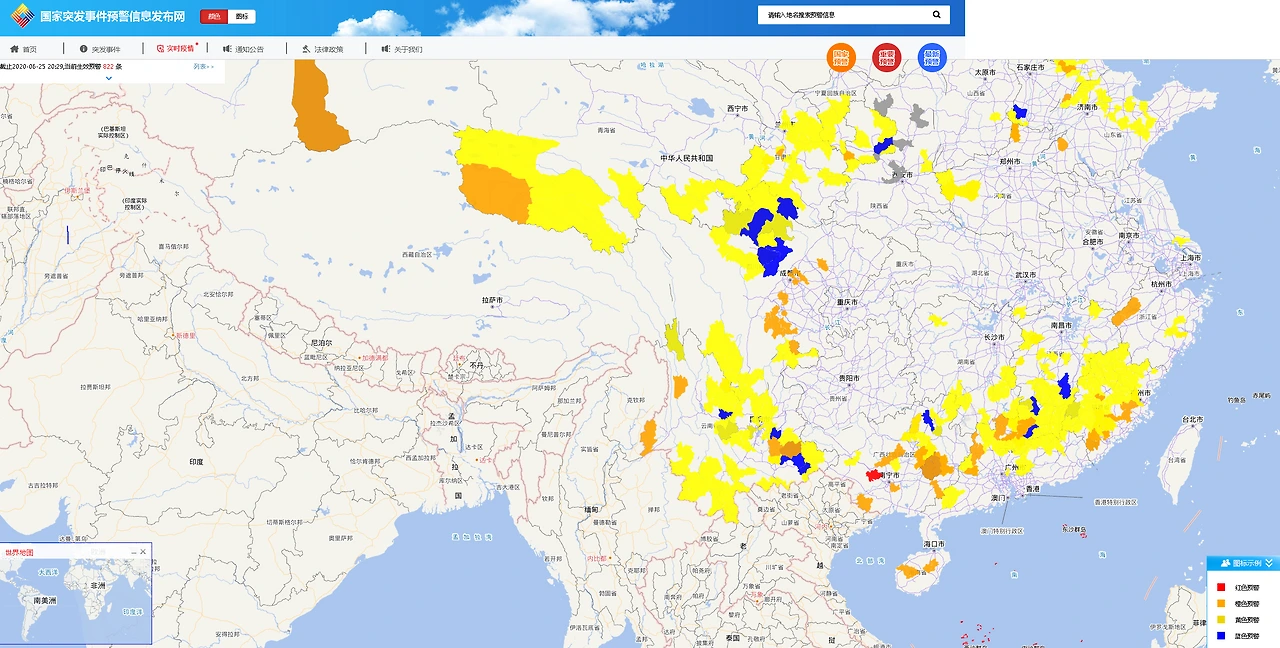Click the red 红色预警 legend swatch
This screenshot has height=648, width=1280.
[x=1220, y=588]
